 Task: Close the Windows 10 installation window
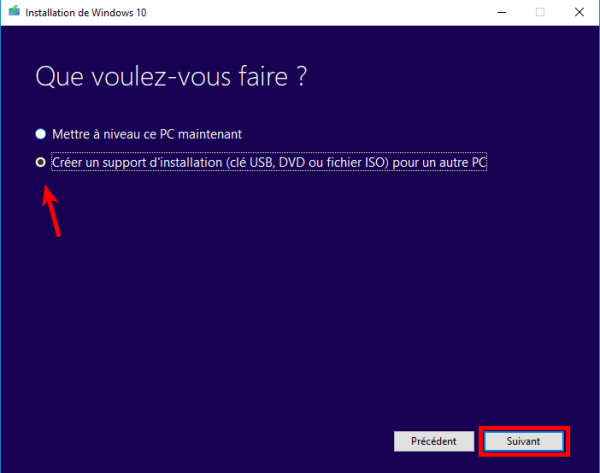point(580,12)
